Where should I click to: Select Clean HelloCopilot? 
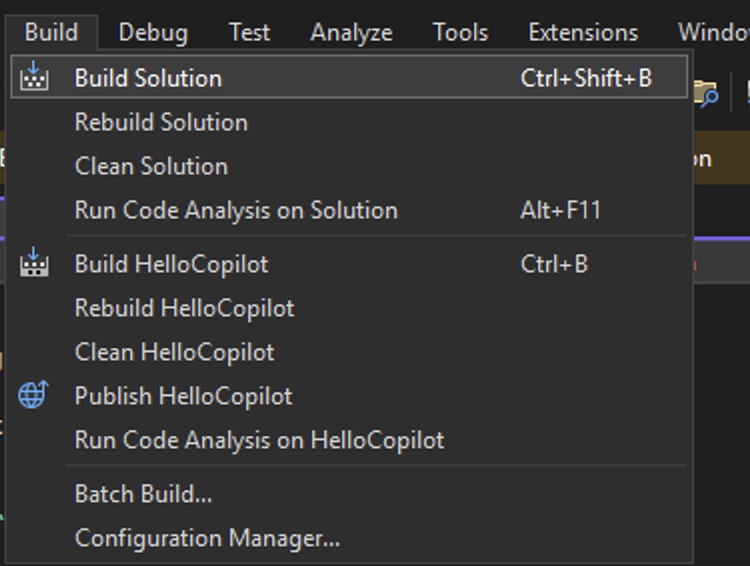tap(174, 352)
